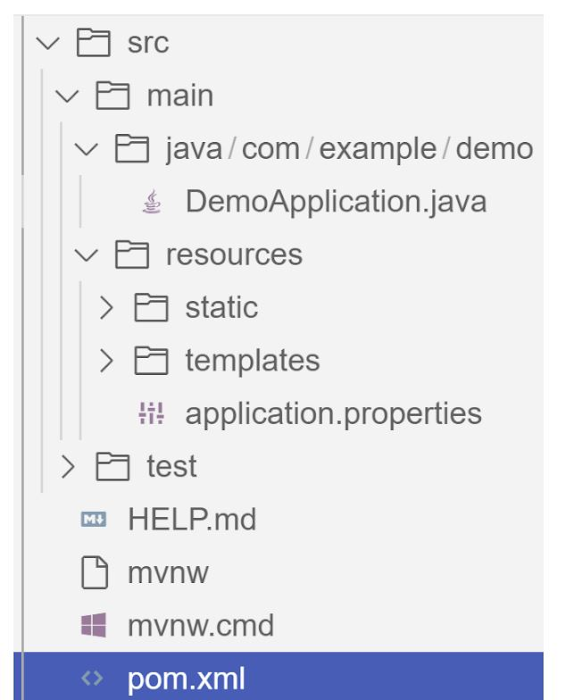Image resolution: width=566 pixels, height=700 pixels.
Task: Open DemoApplication.java file
Action: (x=336, y=202)
